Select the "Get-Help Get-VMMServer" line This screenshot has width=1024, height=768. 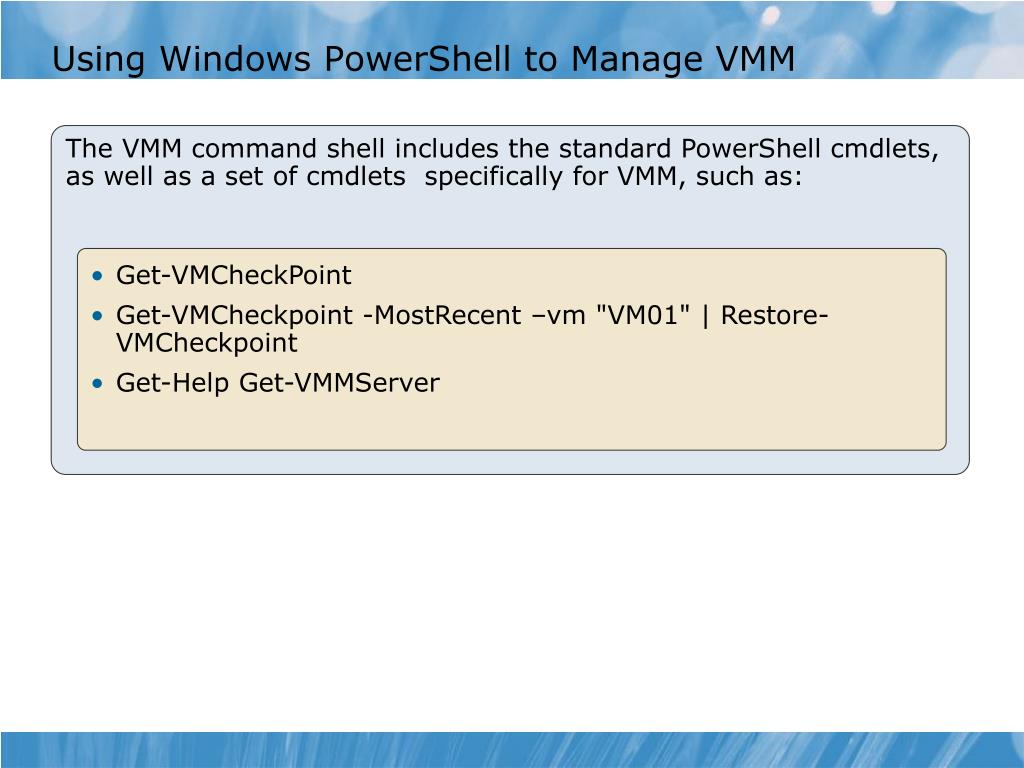(x=278, y=383)
